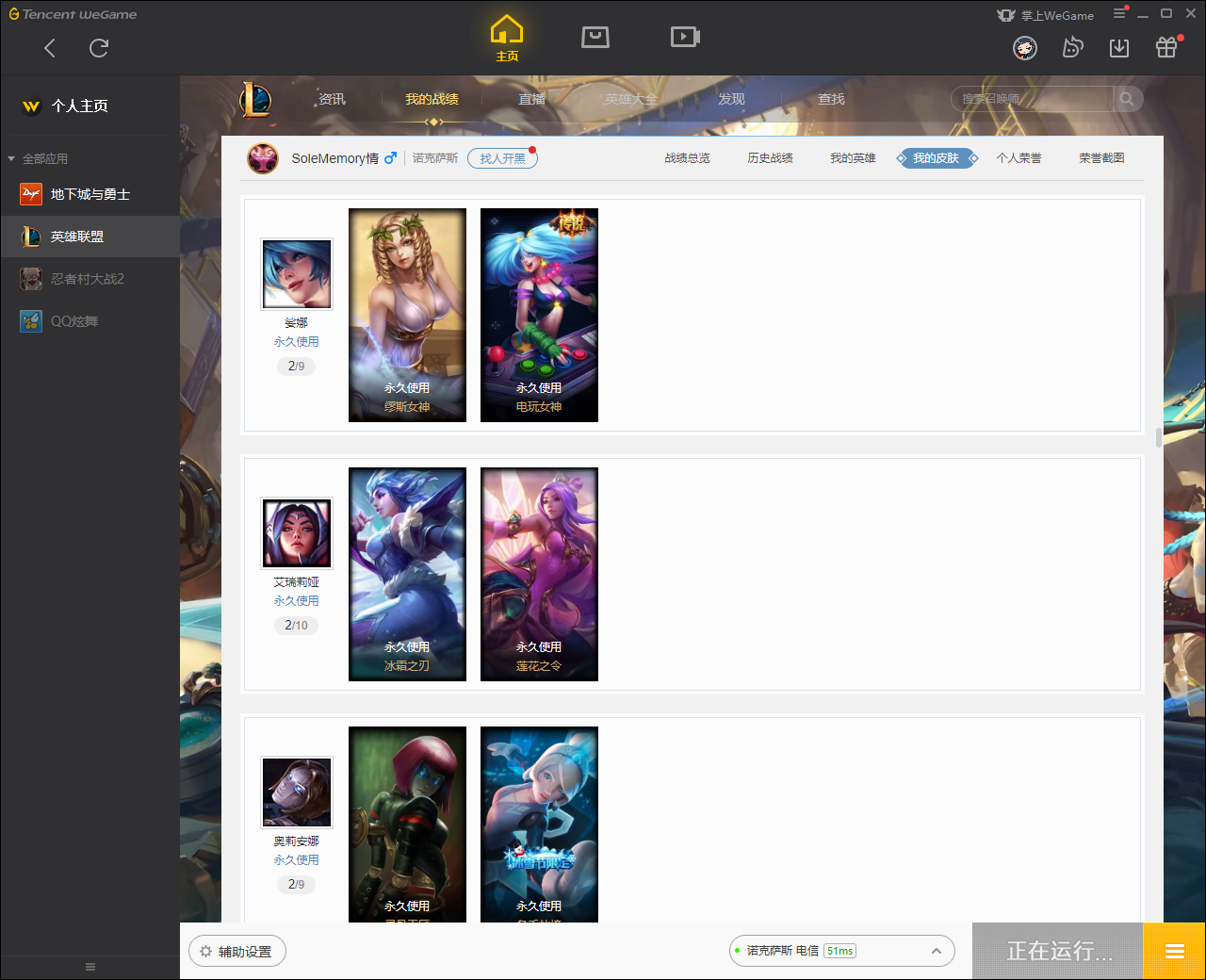
Task: Click the skin list vertical scrollbar
Action: 1158,437
